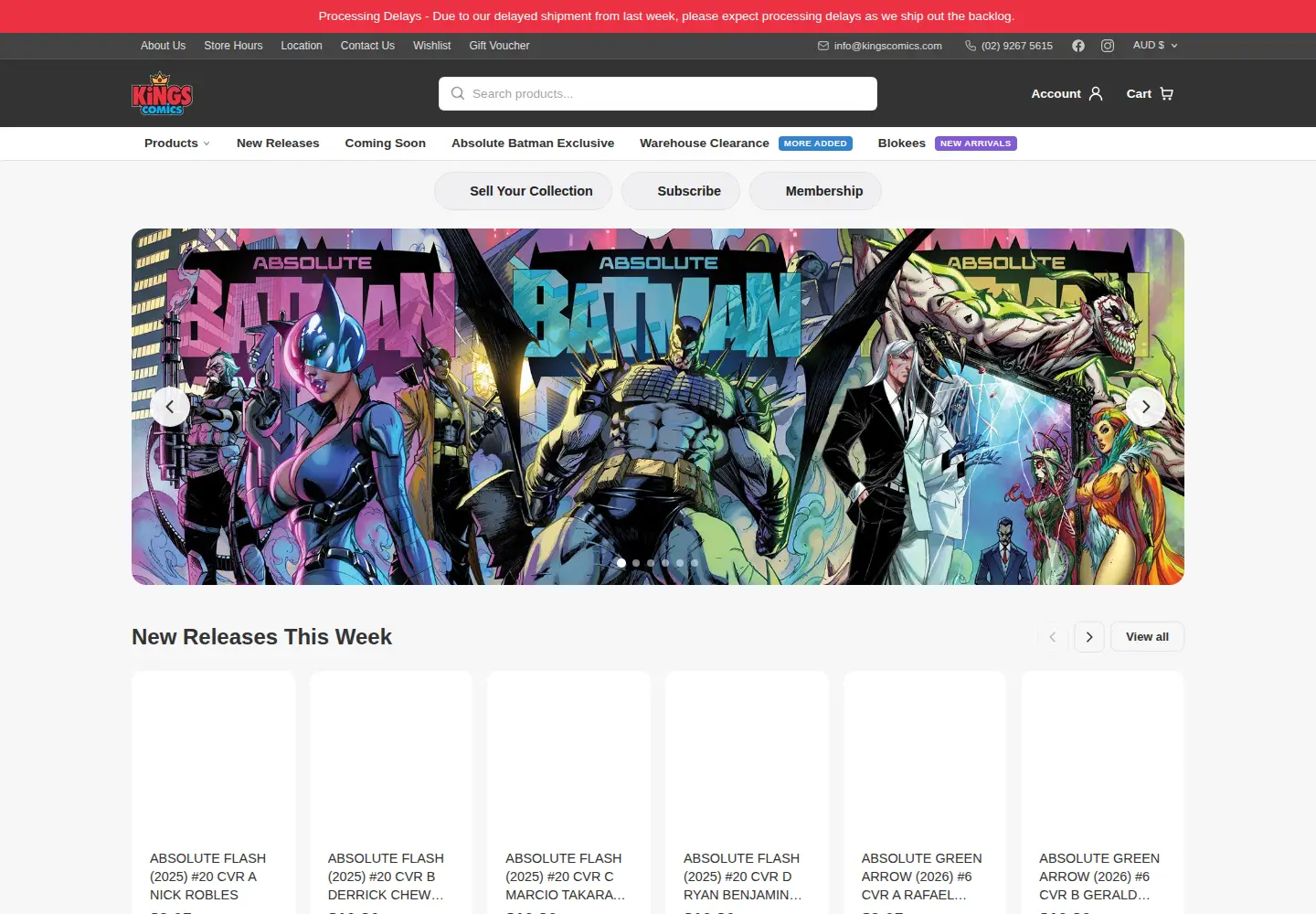Expand the Products menu
This screenshot has width=1316, height=914.
[x=177, y=143]
